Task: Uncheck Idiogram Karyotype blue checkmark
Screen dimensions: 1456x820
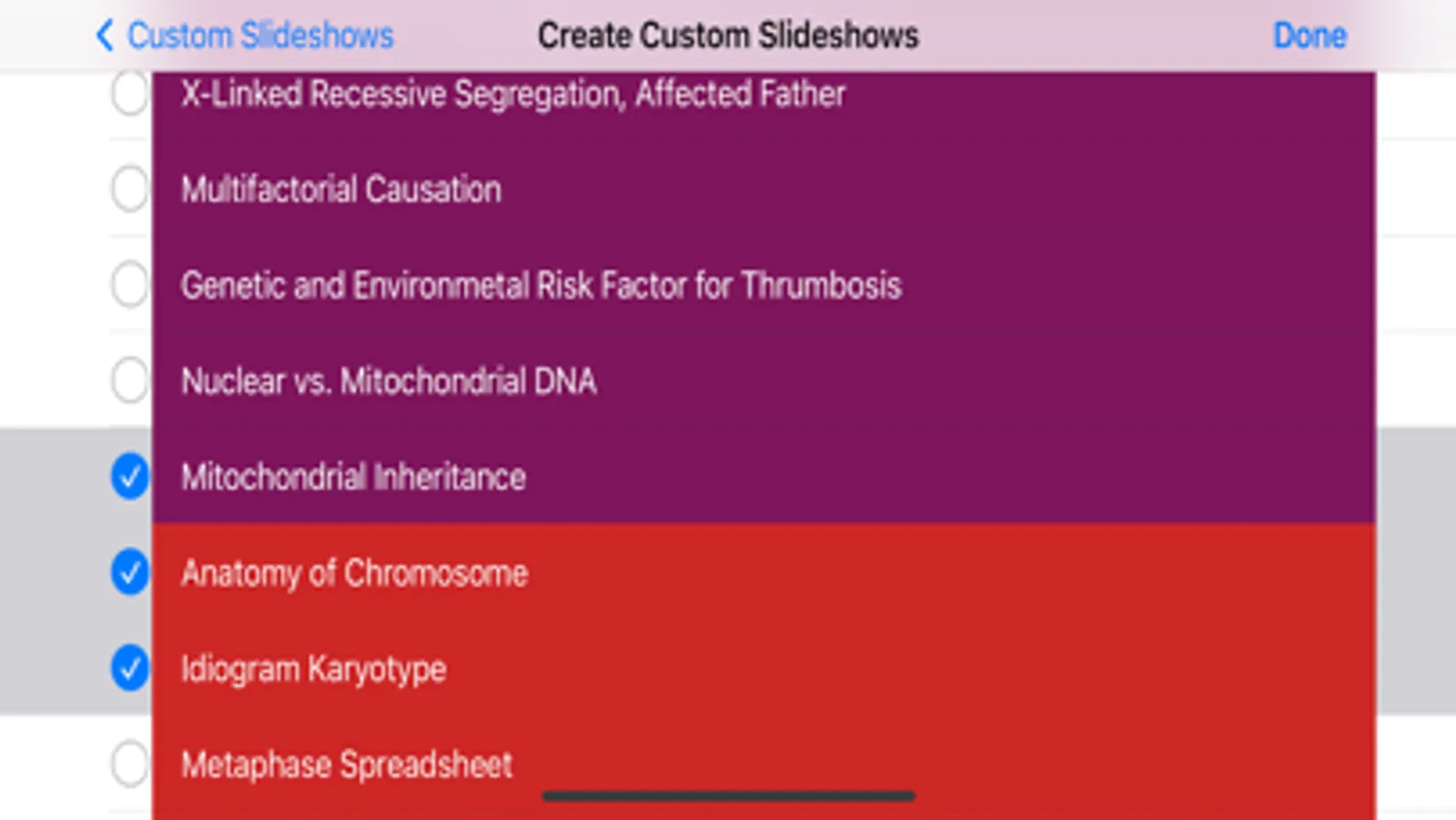Action: click(x=129, y=669)
